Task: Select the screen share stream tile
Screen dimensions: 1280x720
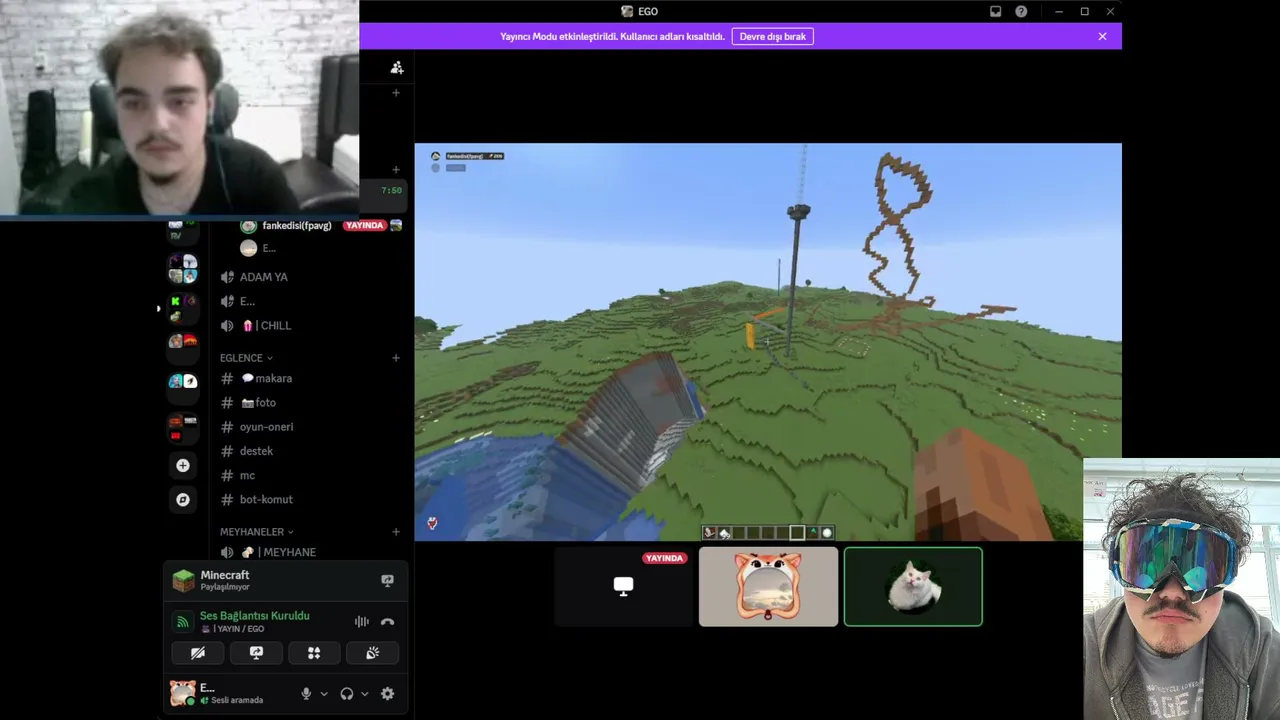Action: [623, 587]
